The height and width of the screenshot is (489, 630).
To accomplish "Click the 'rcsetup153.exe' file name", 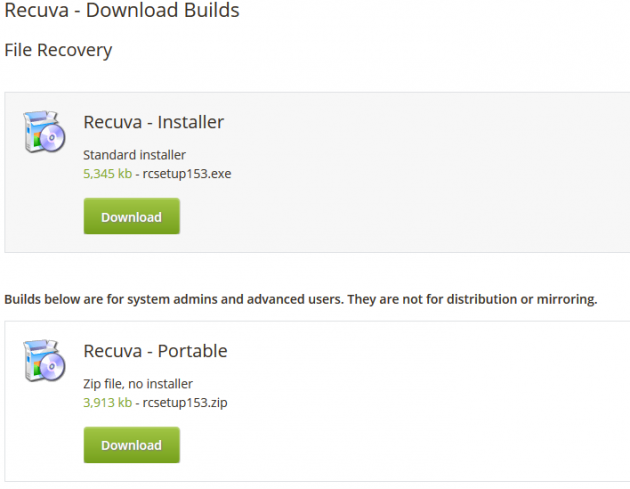I will (187, 174).
